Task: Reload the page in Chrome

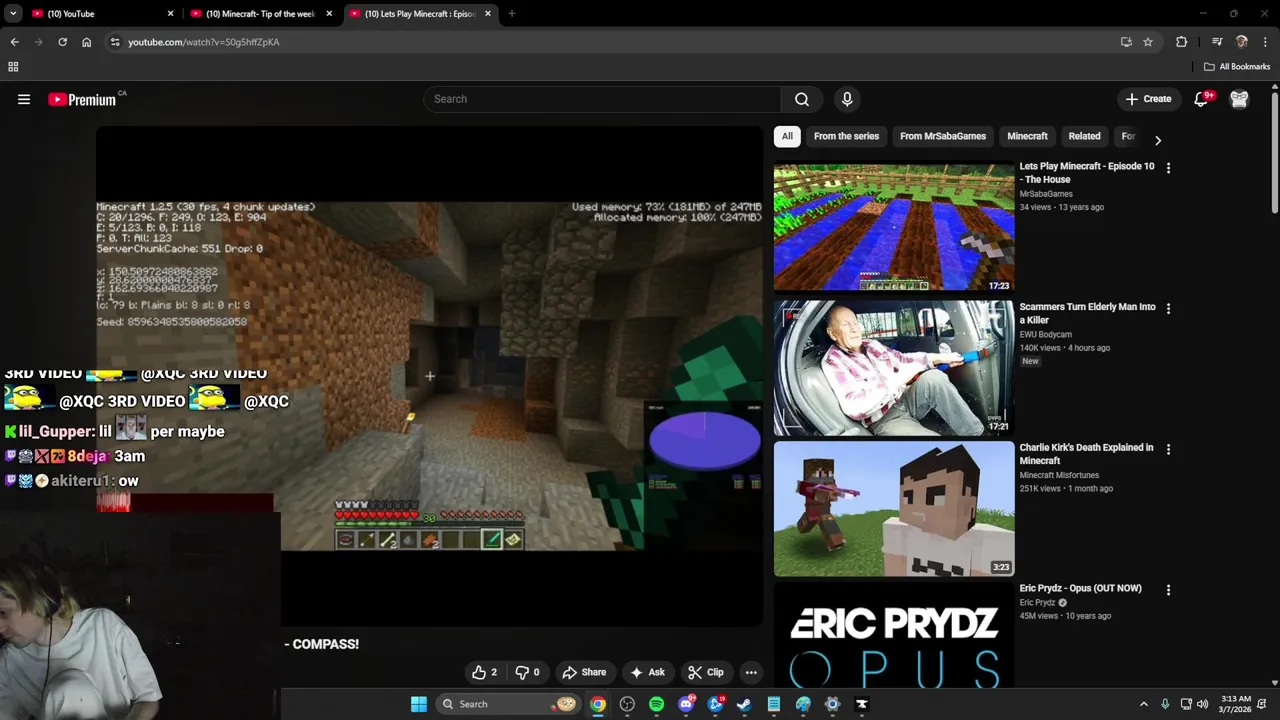Action: 62,42
